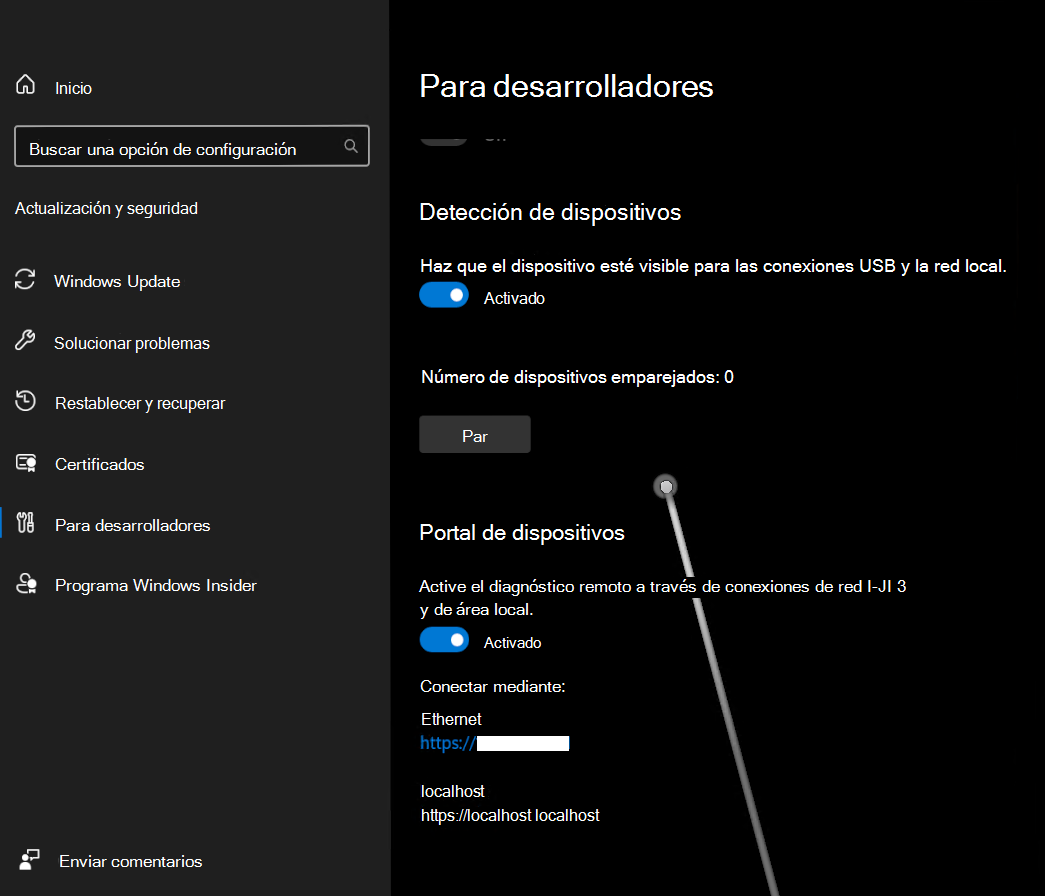Screen dimensions: 1045x896
Task: Select the Para desarrolladores tools icon
Action: pyautogui.click(x=24, y=524)
